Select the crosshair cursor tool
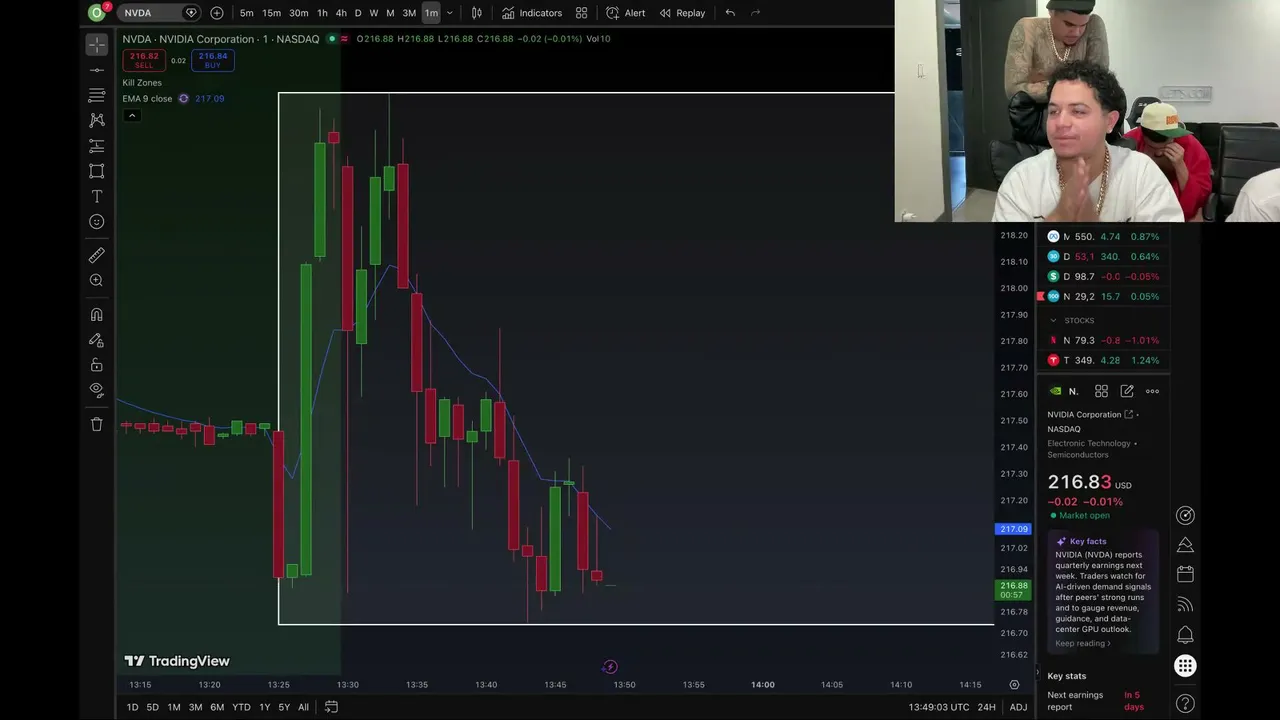 96,44
